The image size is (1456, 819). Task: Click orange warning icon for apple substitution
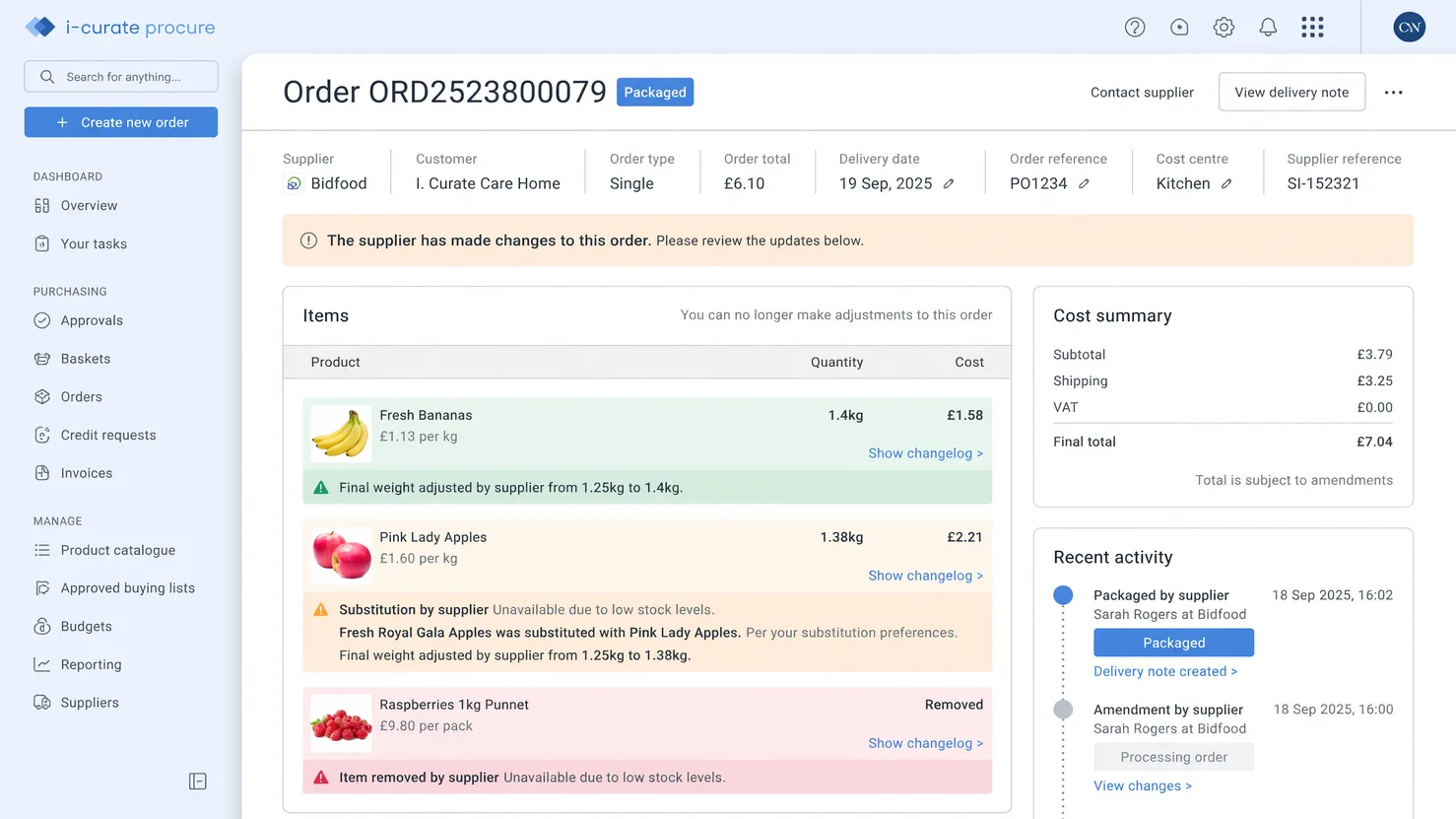(x=321, y=610)
